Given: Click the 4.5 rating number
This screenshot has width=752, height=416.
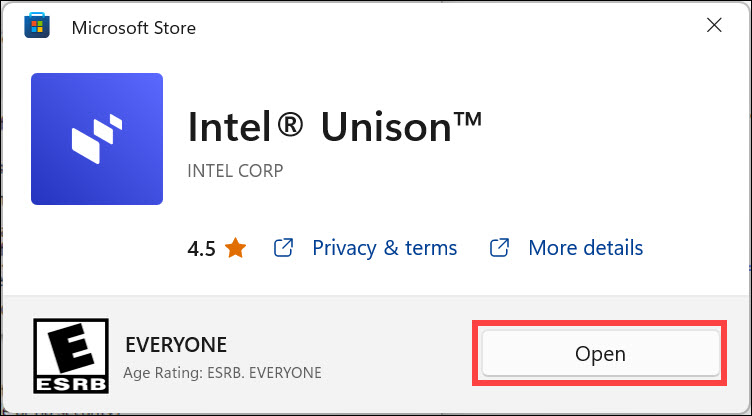Looking at the screenshot, I should tap(201, 248).
